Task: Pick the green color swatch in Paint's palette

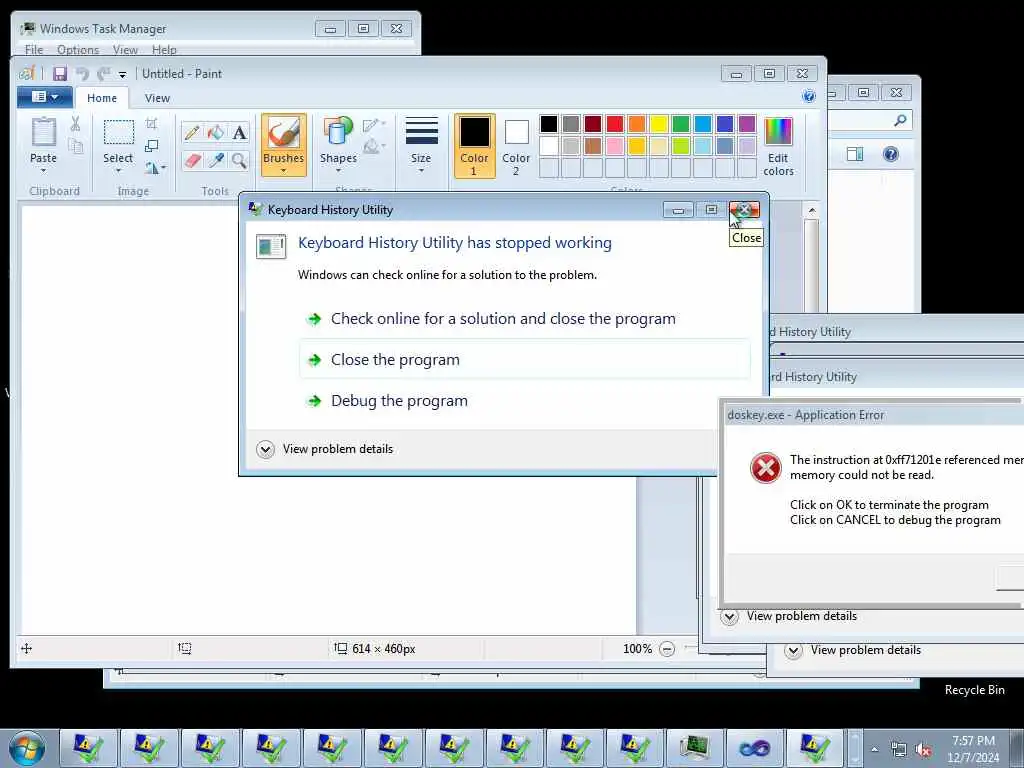Action: [680, 123]
